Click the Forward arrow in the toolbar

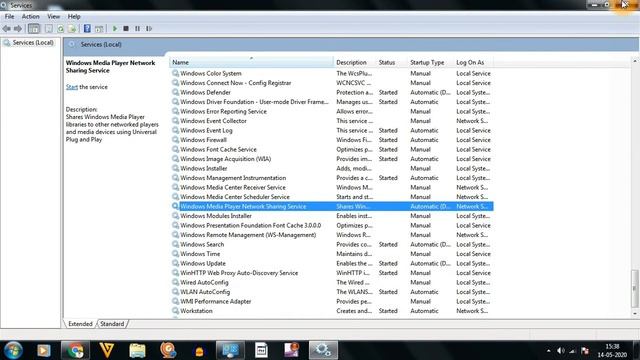(x=18, y=29)
